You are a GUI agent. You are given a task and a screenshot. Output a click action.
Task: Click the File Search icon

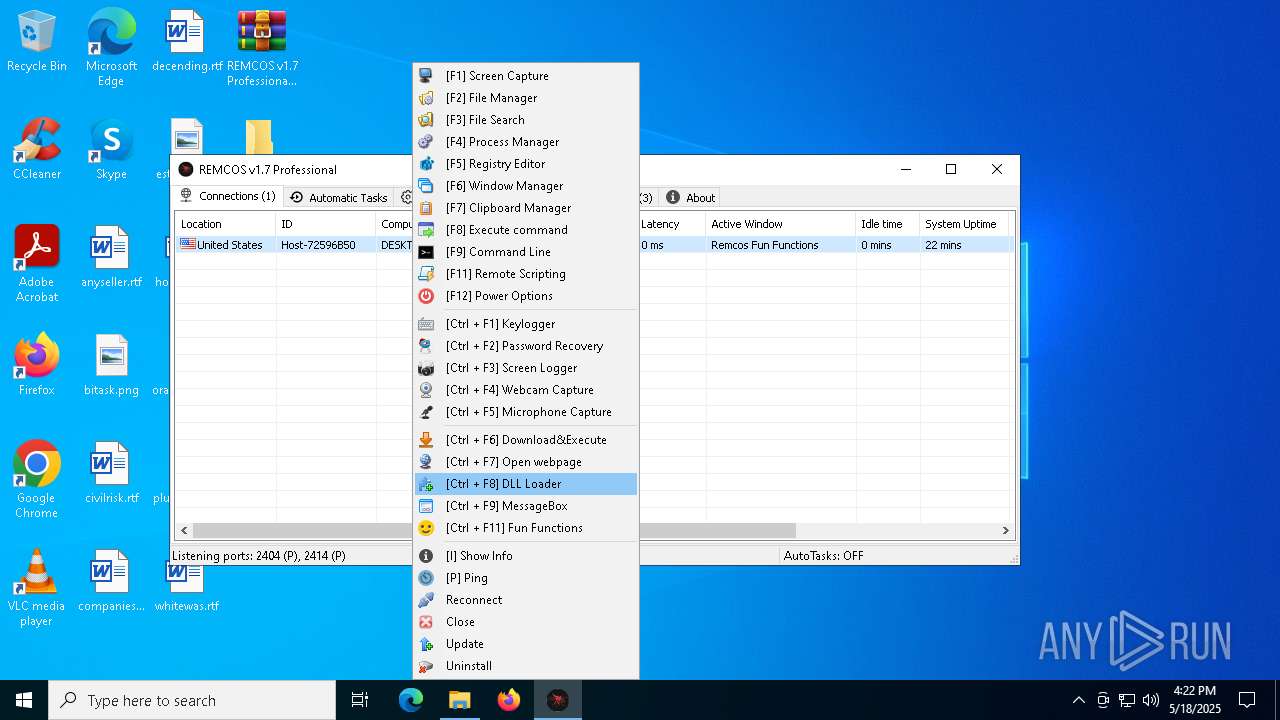426,120
